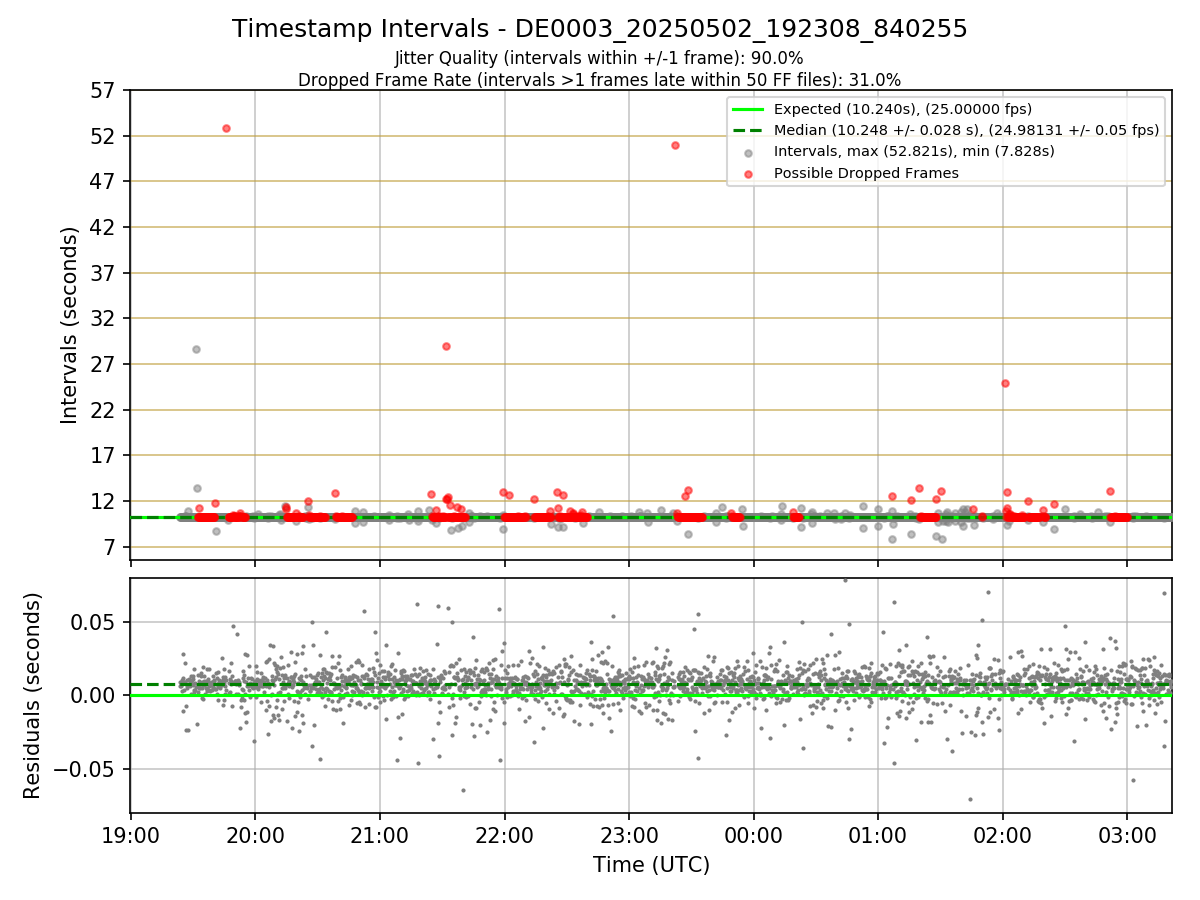
Task: Click the "Median (10.248 +/- 0.028 s)" legend entry
Action: [x=966, y=130]
